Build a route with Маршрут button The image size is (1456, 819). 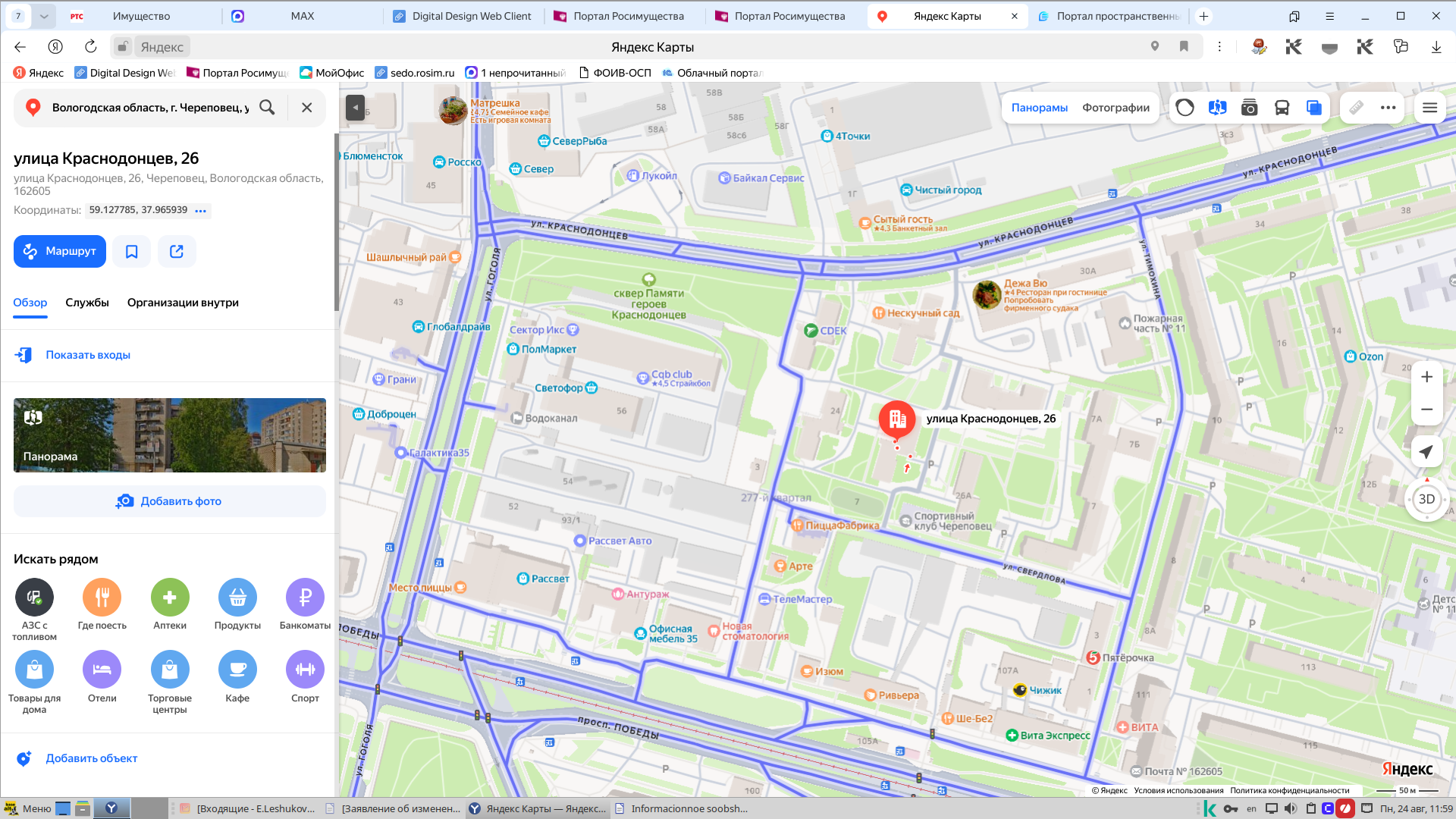click(60, 251)
